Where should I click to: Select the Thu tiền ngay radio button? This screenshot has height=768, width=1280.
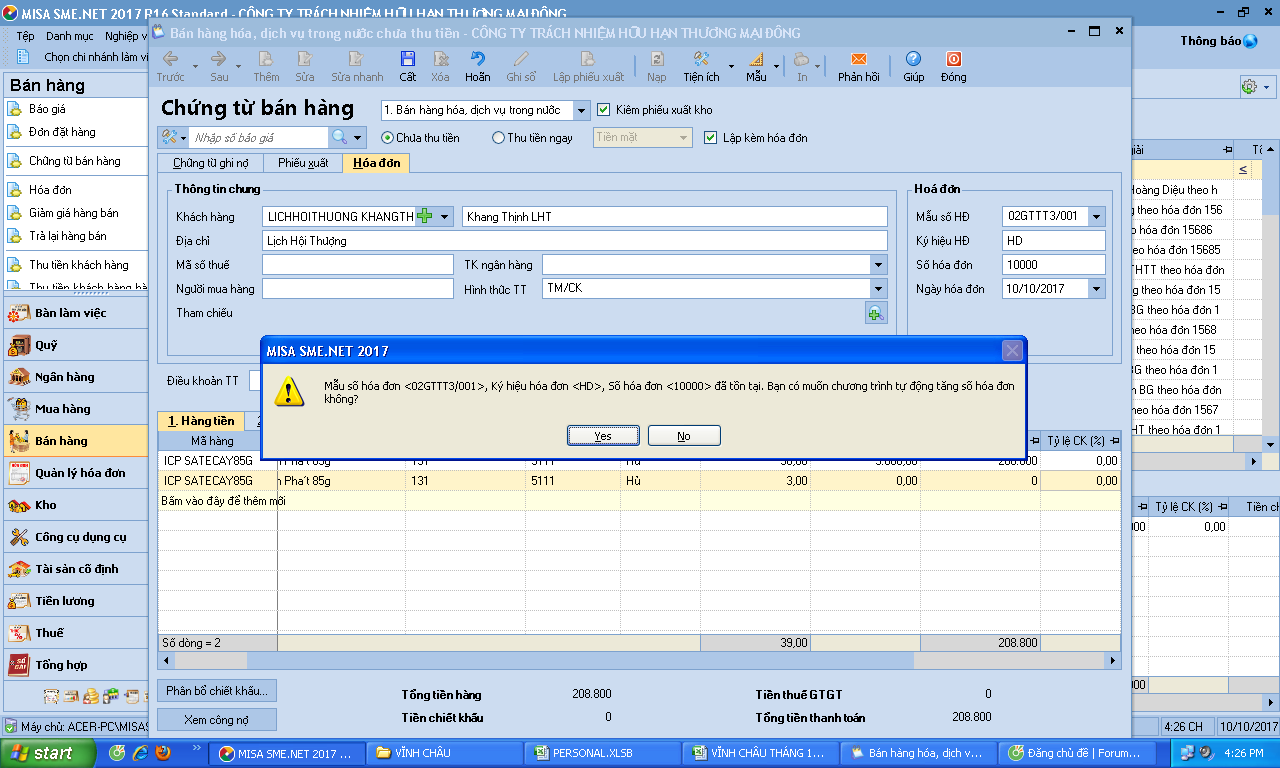tap(499, 138)
